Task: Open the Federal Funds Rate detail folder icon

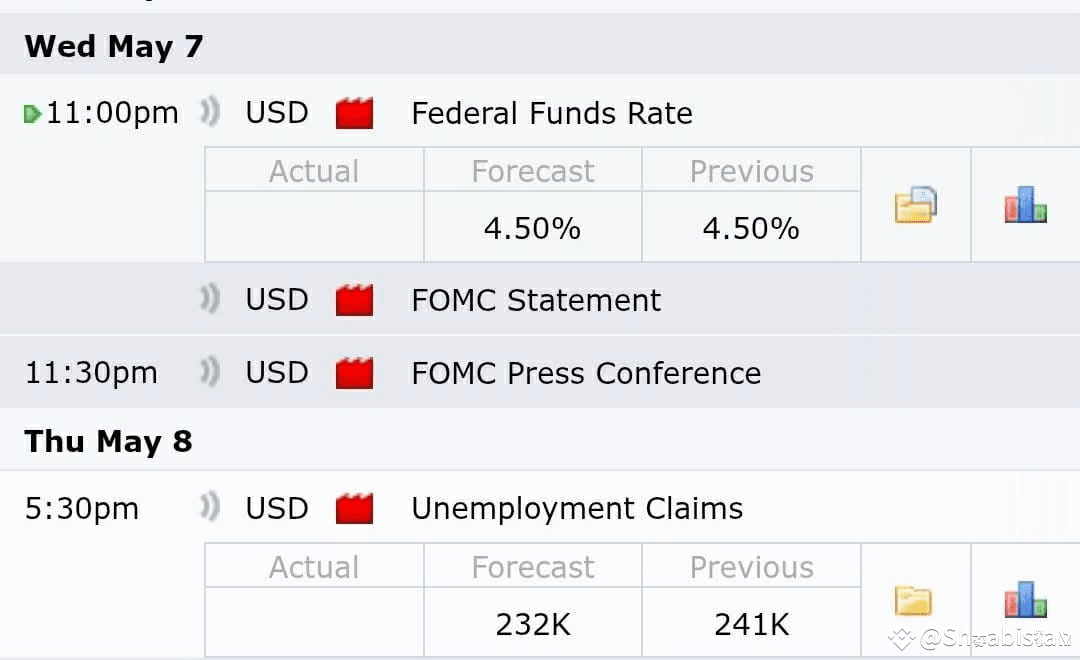Action: click(915, 205)
